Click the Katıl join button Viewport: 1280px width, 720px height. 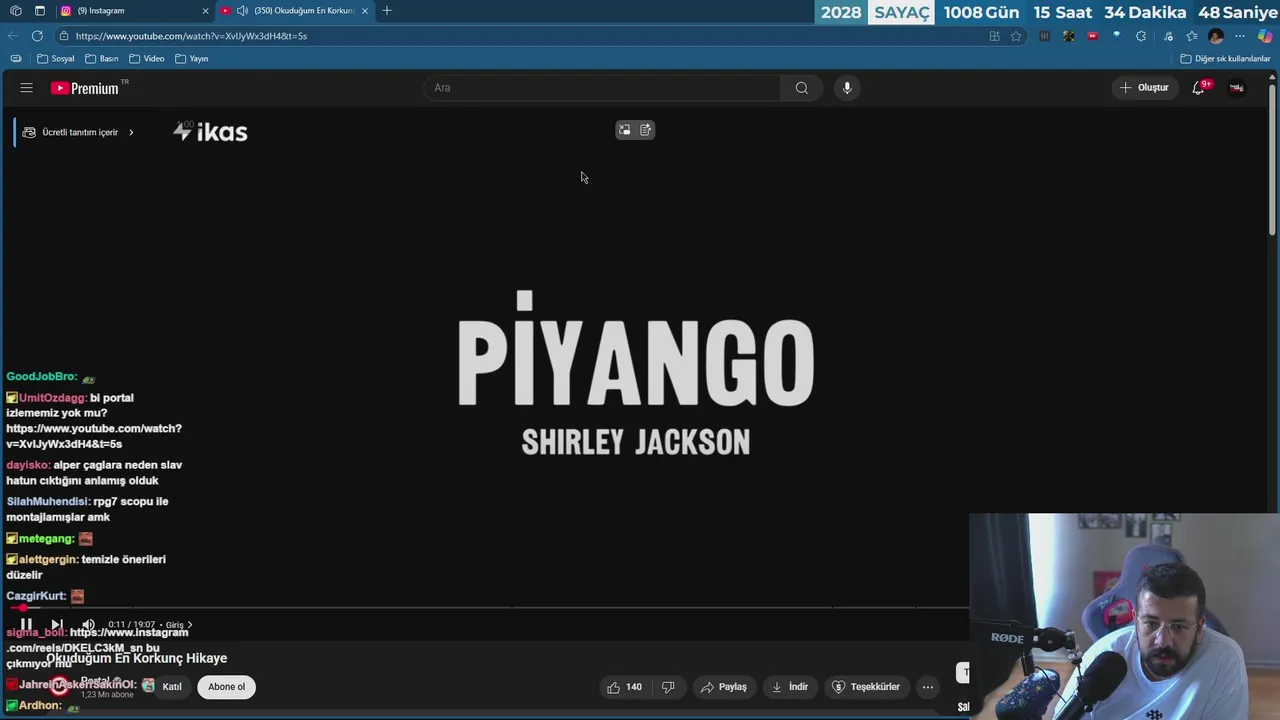(172, 687)
